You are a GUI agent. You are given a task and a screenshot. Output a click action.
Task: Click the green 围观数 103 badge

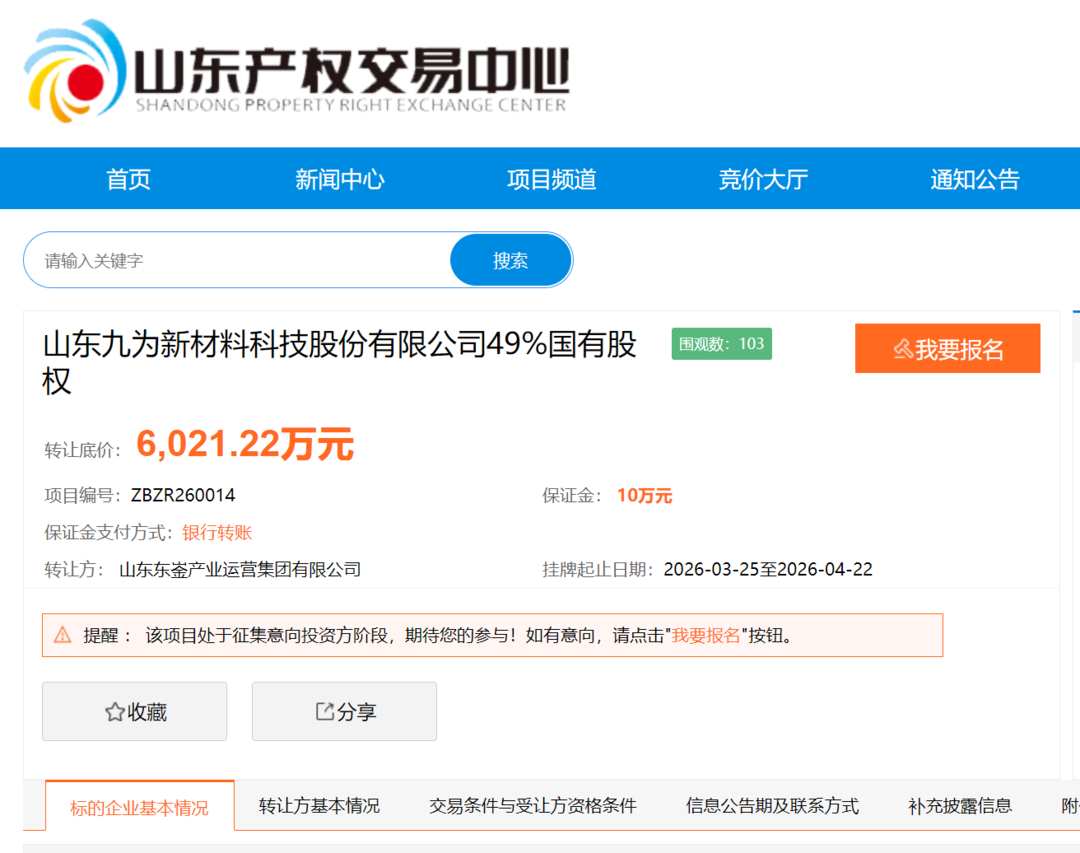pos(721,344)
